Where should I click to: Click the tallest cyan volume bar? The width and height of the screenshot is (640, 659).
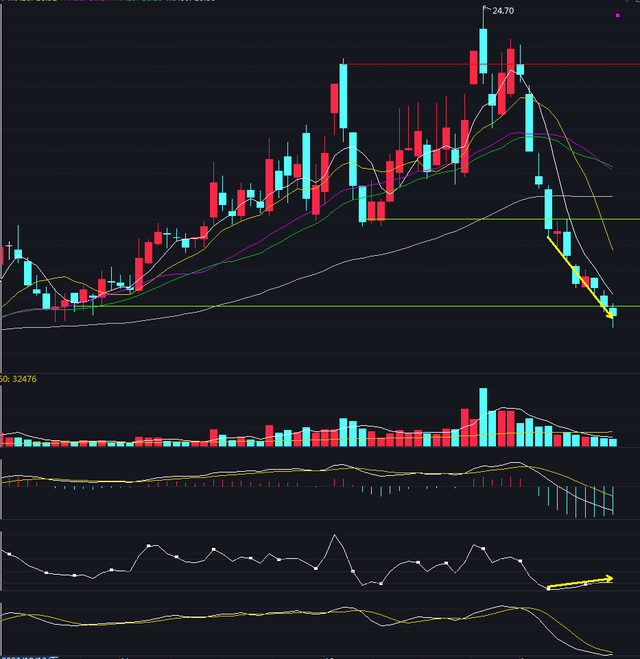(483, 417)
